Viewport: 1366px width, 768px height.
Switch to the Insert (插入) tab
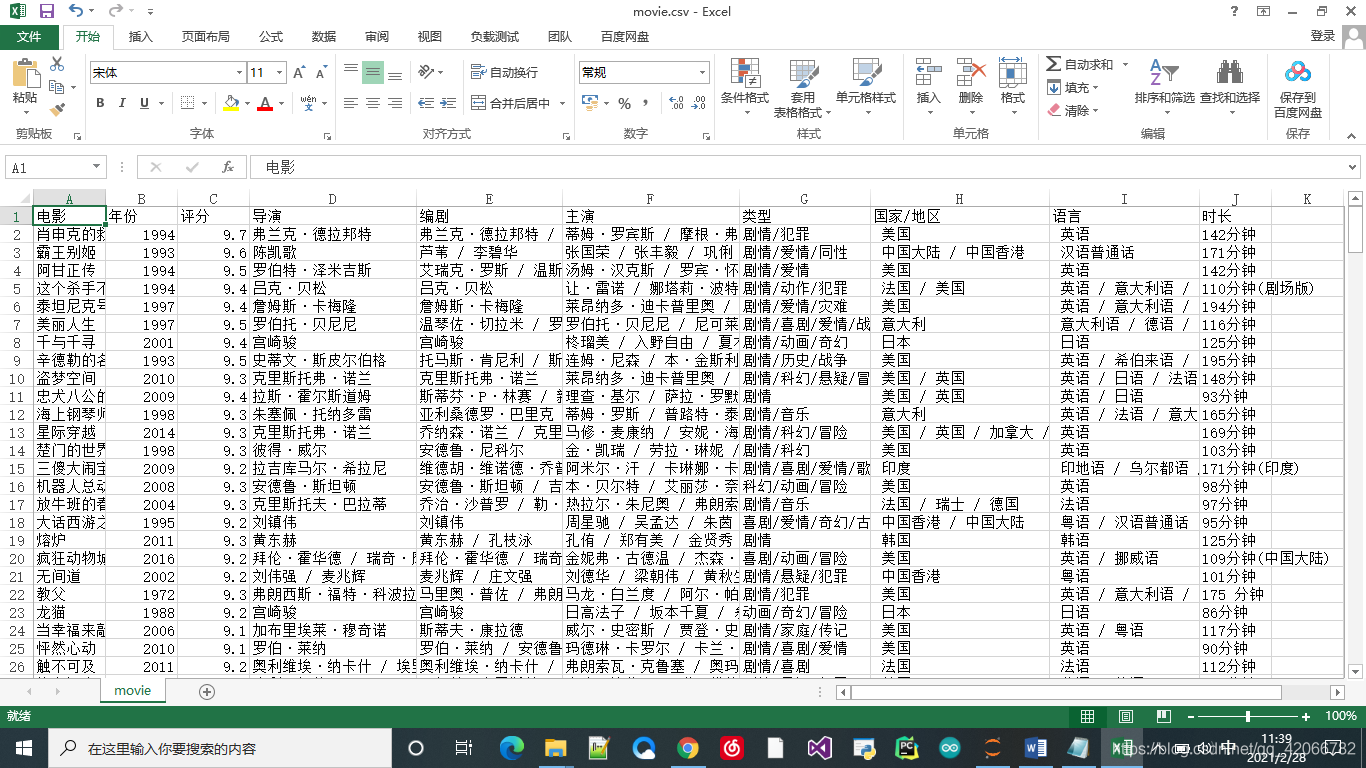click(x=141, y=37)
